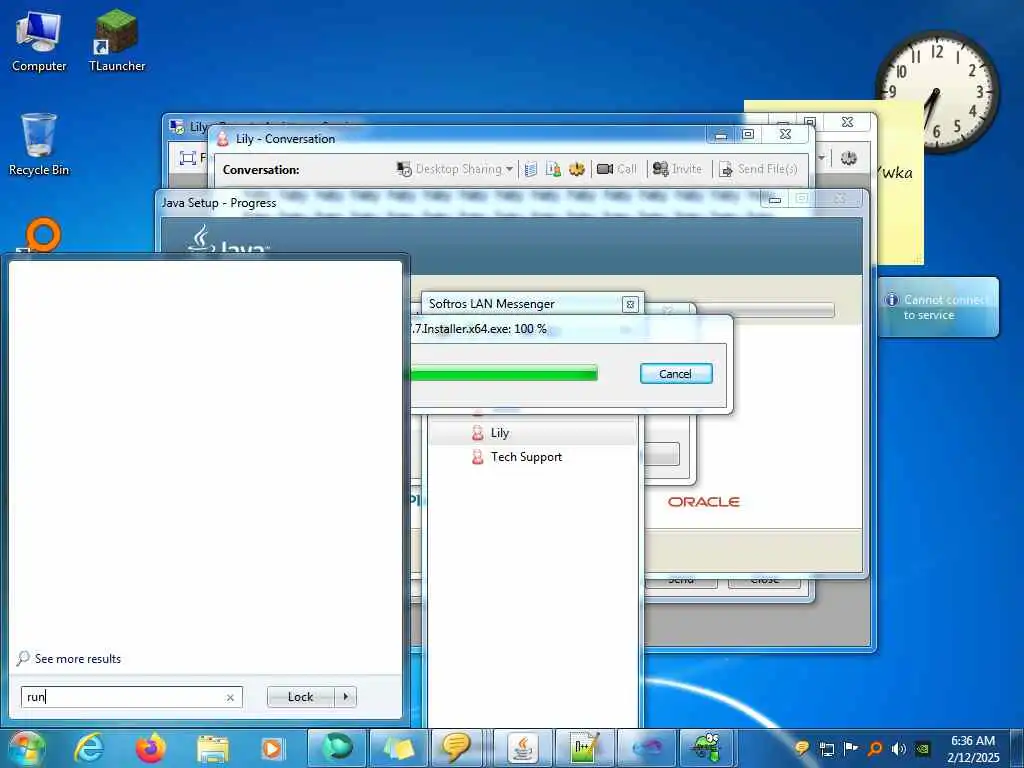
Task: Select the Recycle Bin desktop icon
Action: tap(39, 145)
